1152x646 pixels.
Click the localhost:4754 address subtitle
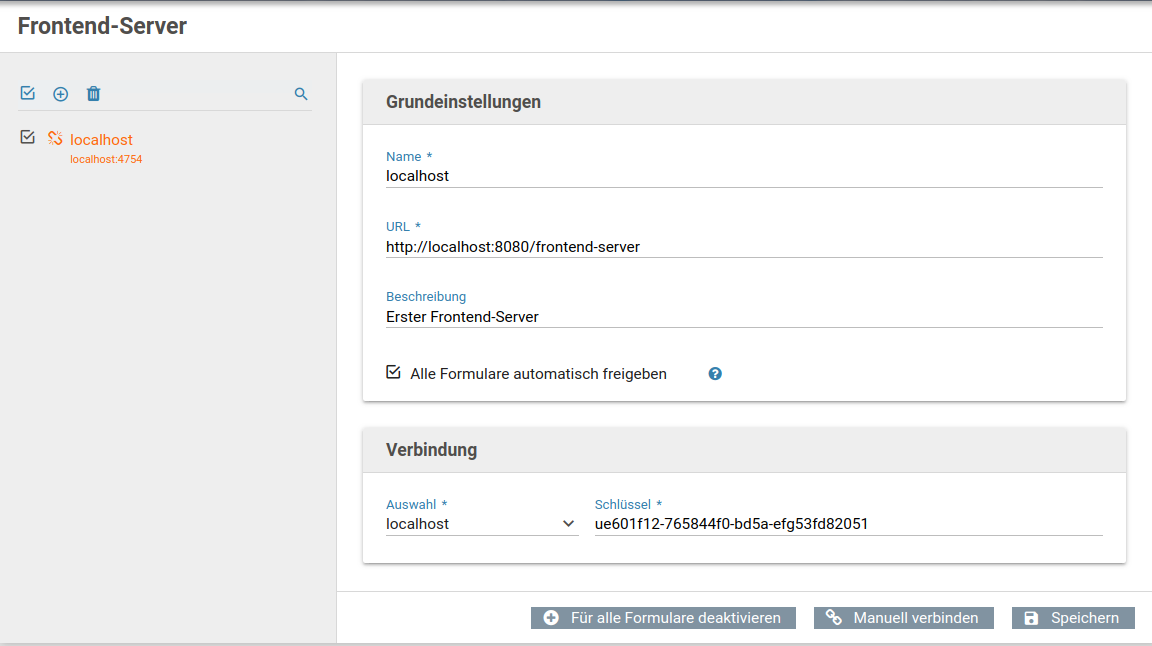tap(106, 159)
